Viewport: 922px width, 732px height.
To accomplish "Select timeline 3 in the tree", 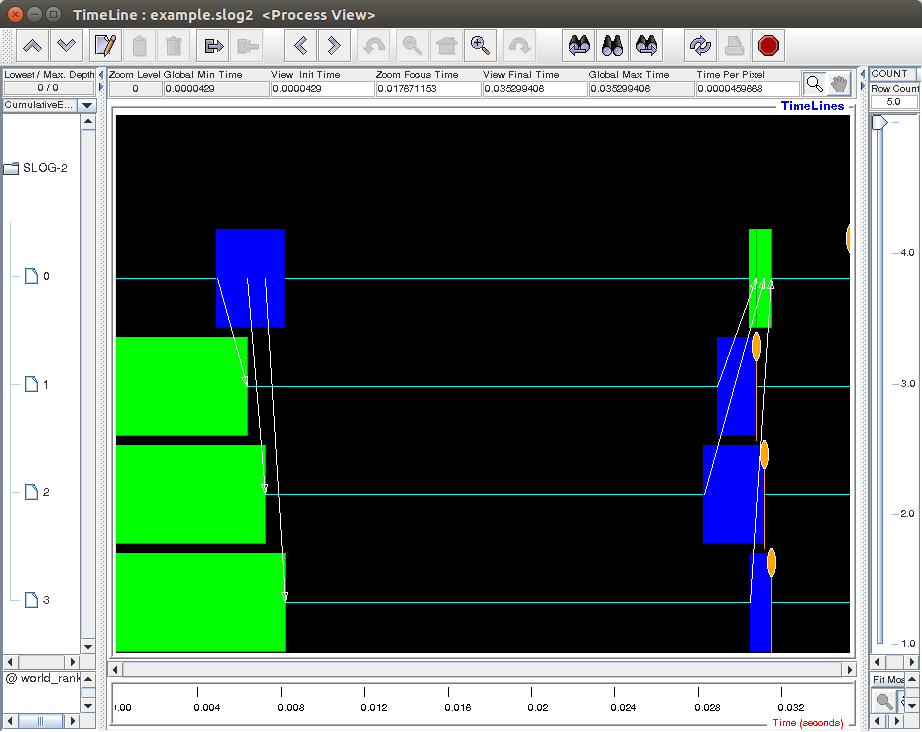I will coord(37,600).
